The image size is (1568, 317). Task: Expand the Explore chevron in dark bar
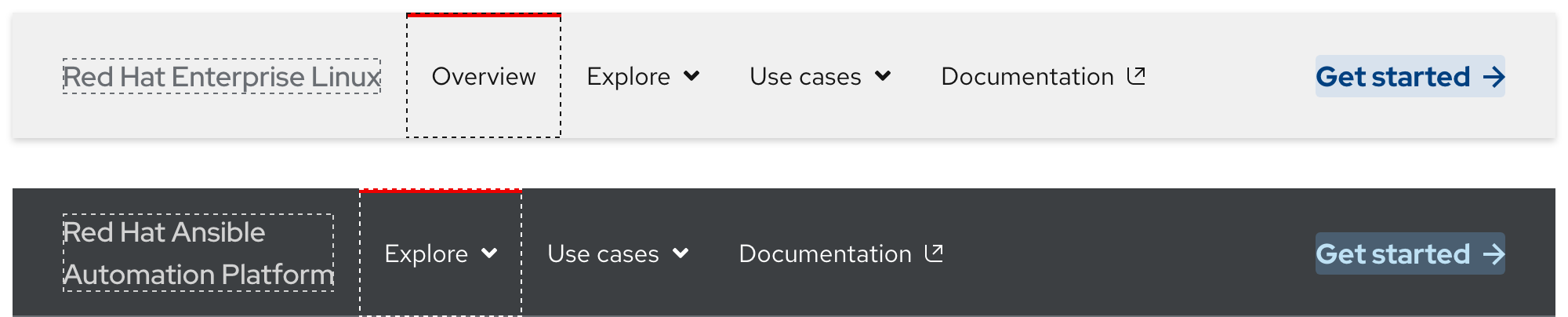coord(489,253)
